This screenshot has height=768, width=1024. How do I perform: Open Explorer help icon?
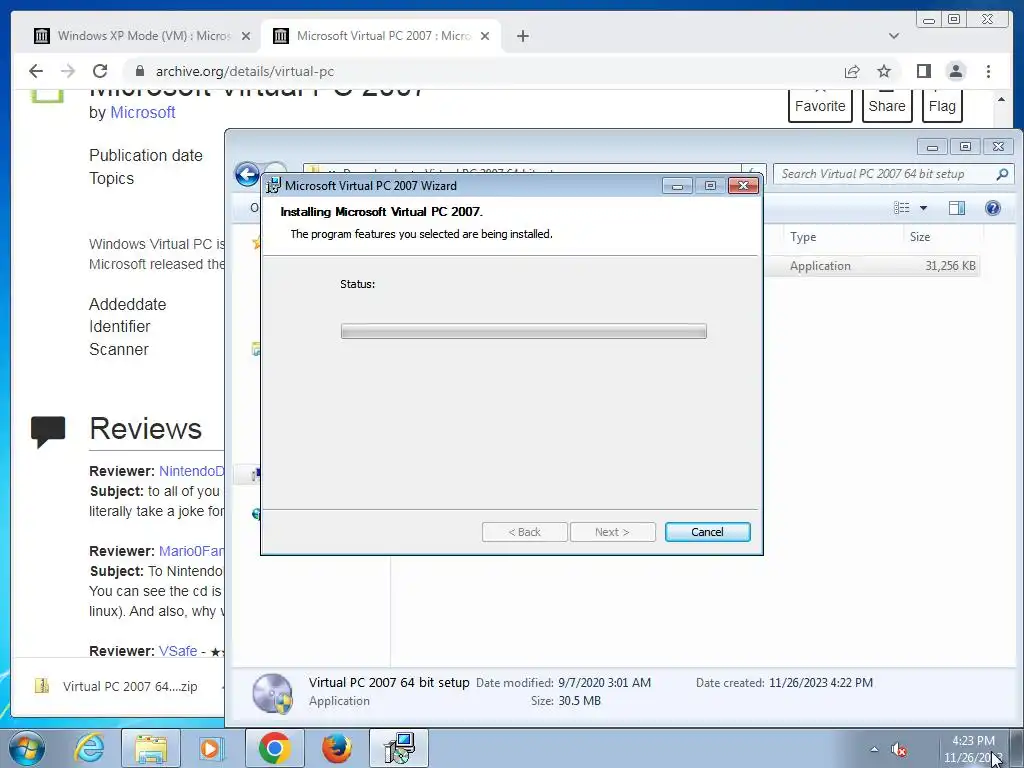click(993, 208)
